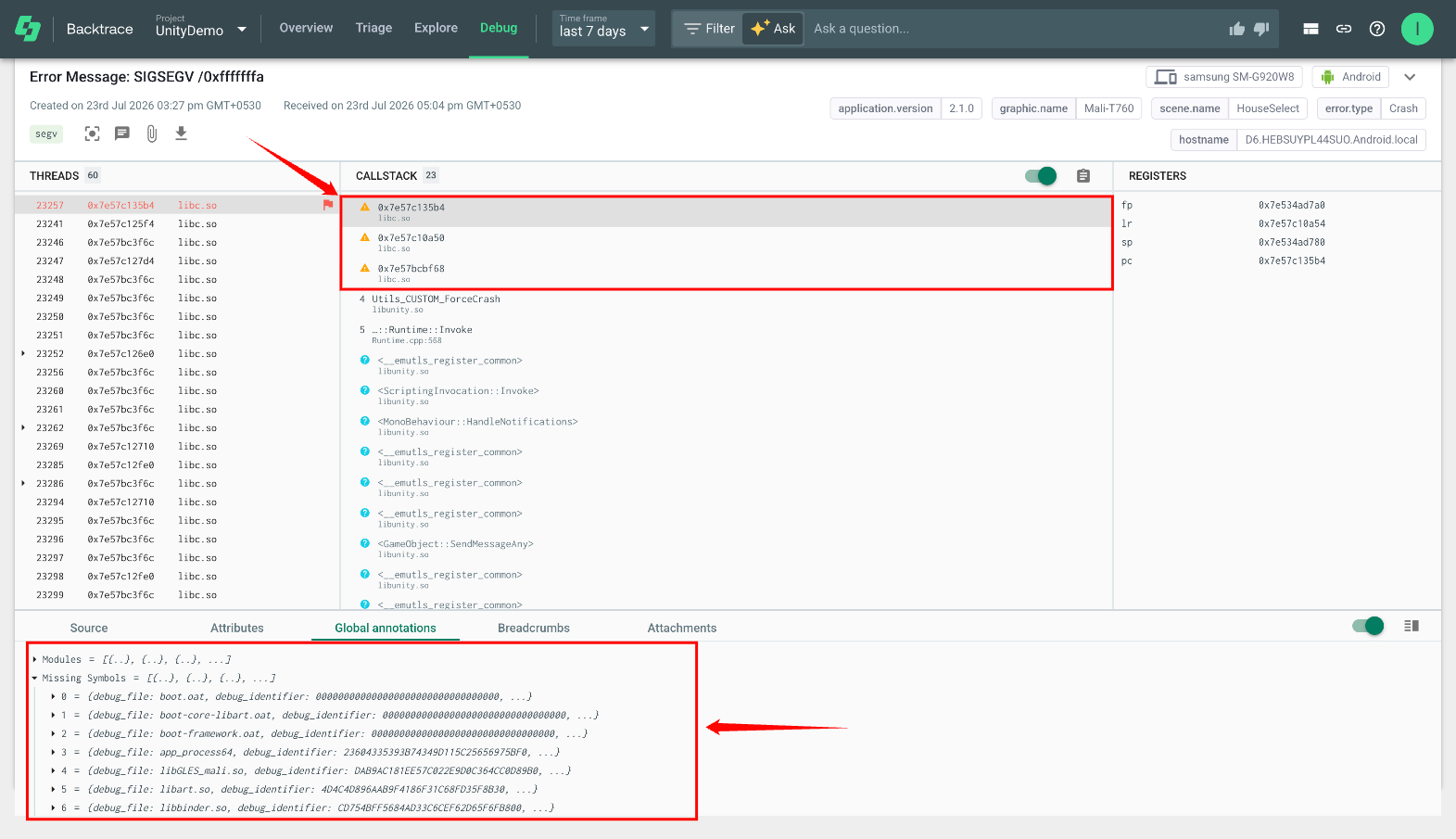Switch to the Source tab
The width and height of the screenshot is (1456, 839).
[89, 628]
